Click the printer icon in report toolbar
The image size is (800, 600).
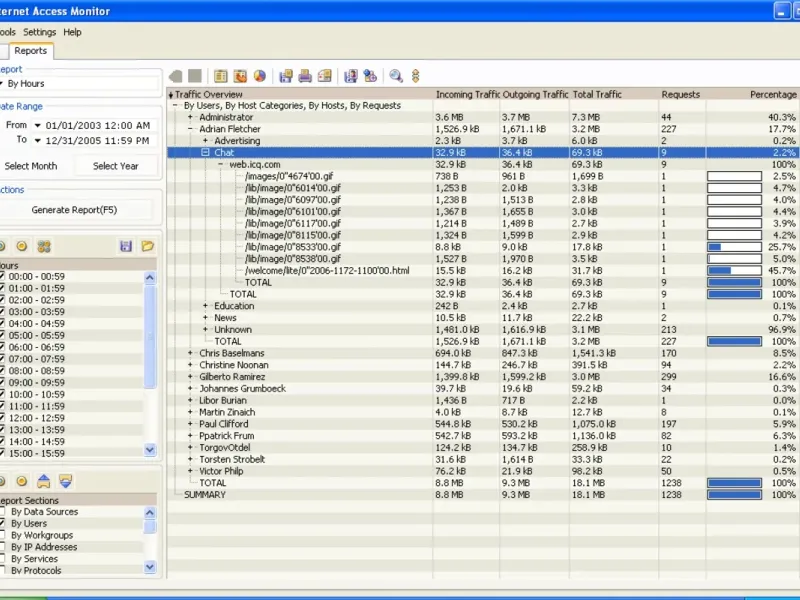tap(305, 75)
